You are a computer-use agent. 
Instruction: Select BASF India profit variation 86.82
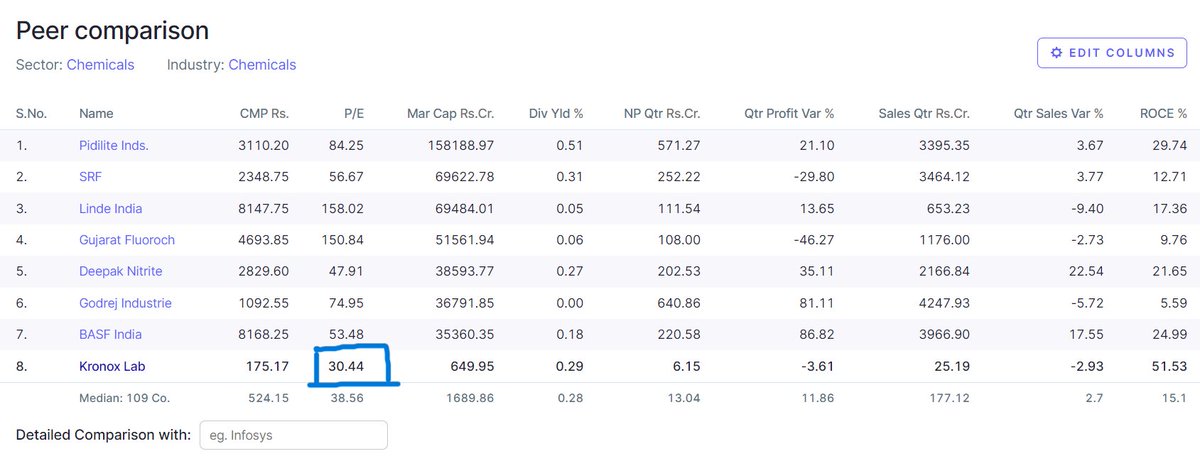coord(816,335)
